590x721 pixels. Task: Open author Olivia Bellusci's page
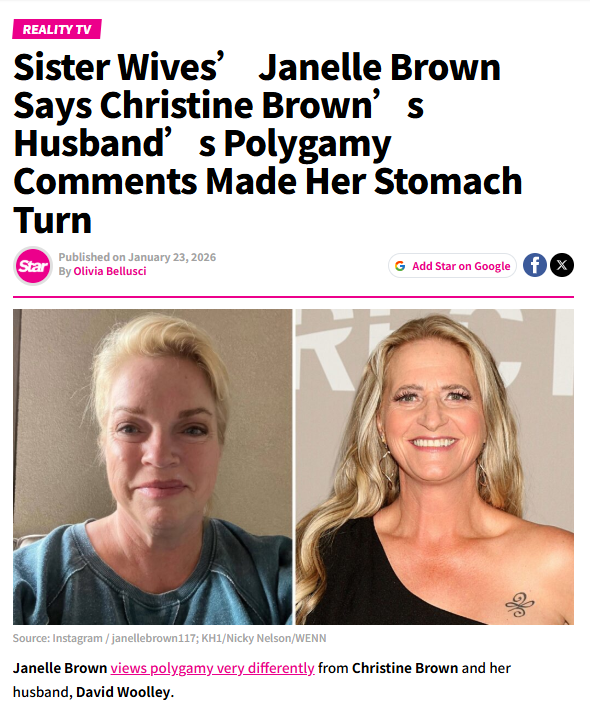point(109,271)
